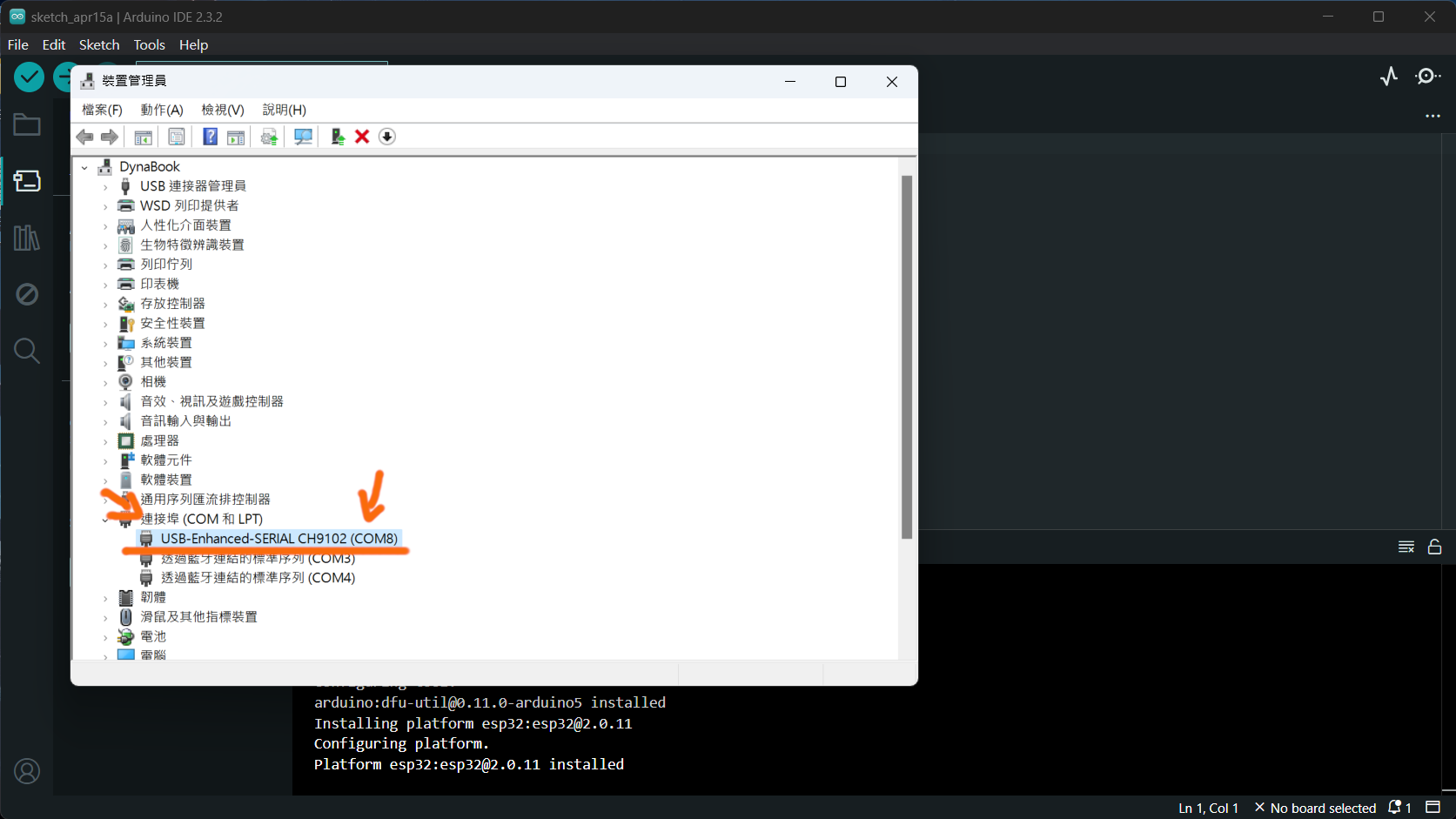The height and width of the screenshot is (819, 1456).
Task: Open the Serial Monitor icon
Action: (1427, 77)
